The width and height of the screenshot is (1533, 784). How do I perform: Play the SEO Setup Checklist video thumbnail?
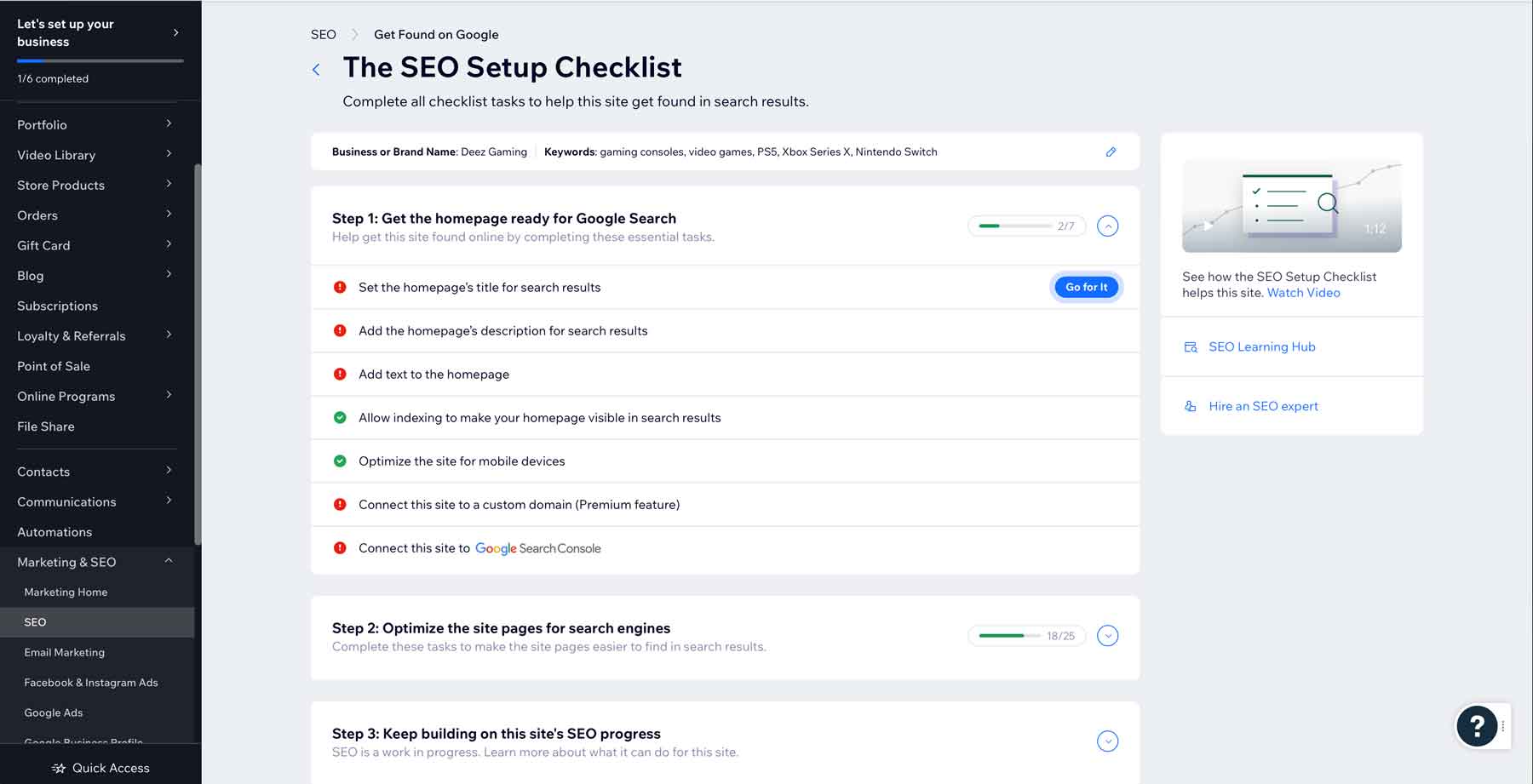click(x=1292, y=205)
